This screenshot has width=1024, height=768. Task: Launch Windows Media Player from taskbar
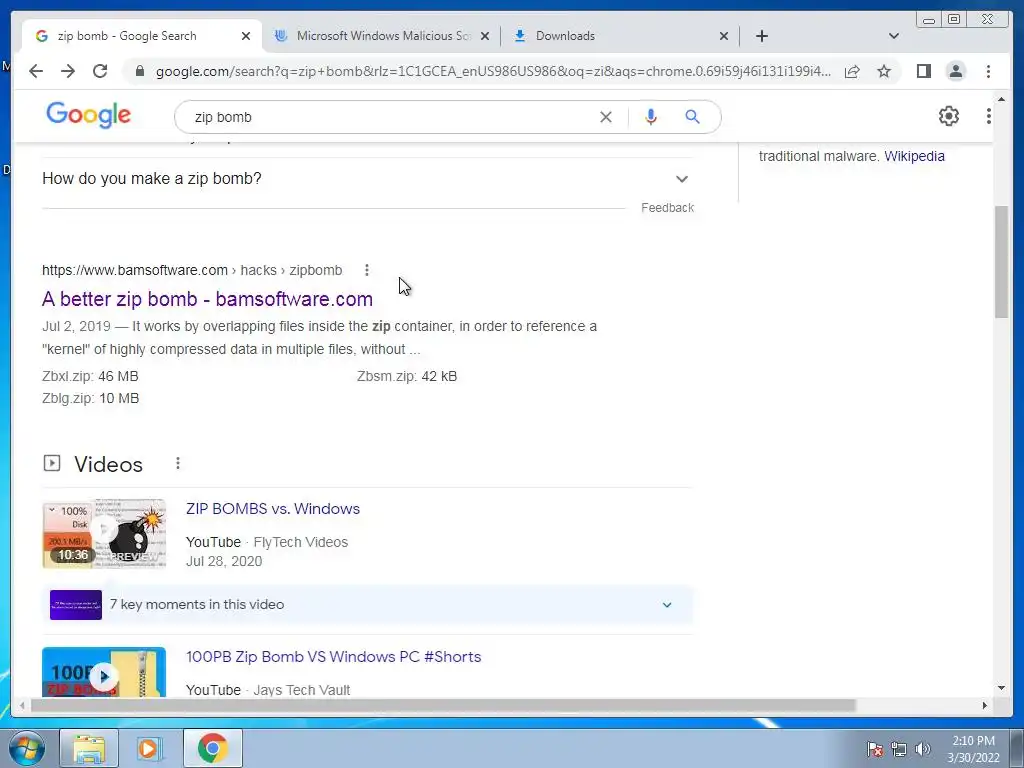point(150,748)
